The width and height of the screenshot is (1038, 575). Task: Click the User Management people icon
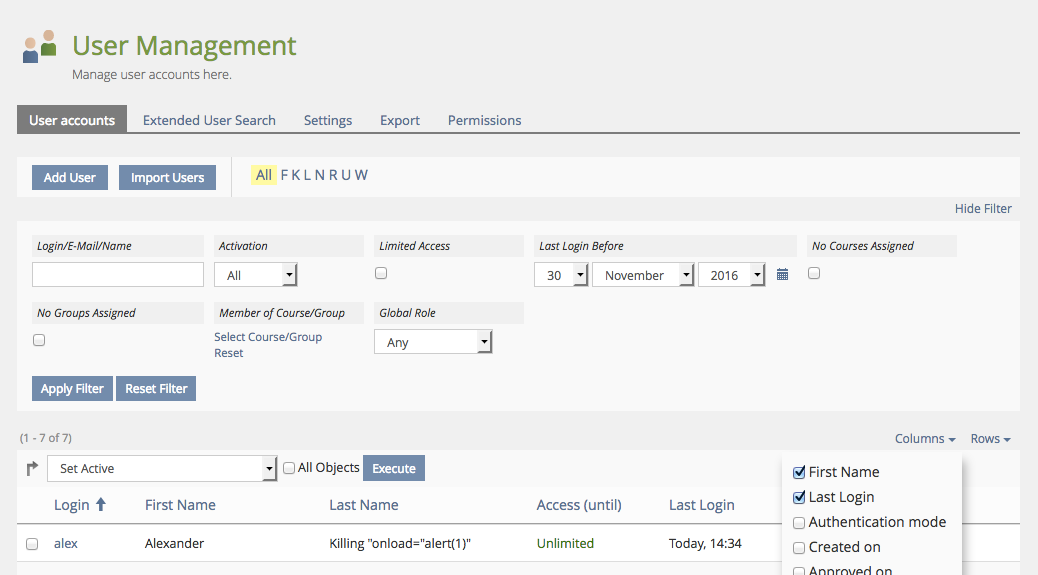click(40, 48)
